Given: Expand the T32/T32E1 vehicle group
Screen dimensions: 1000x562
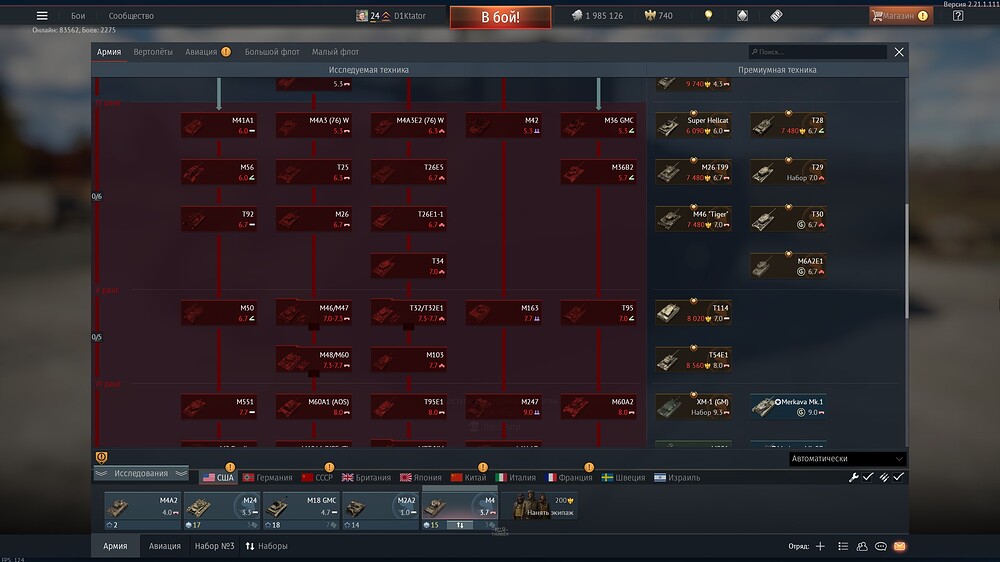Looking at the screenshot, I should pyautogui.click(x=409, y=313).
